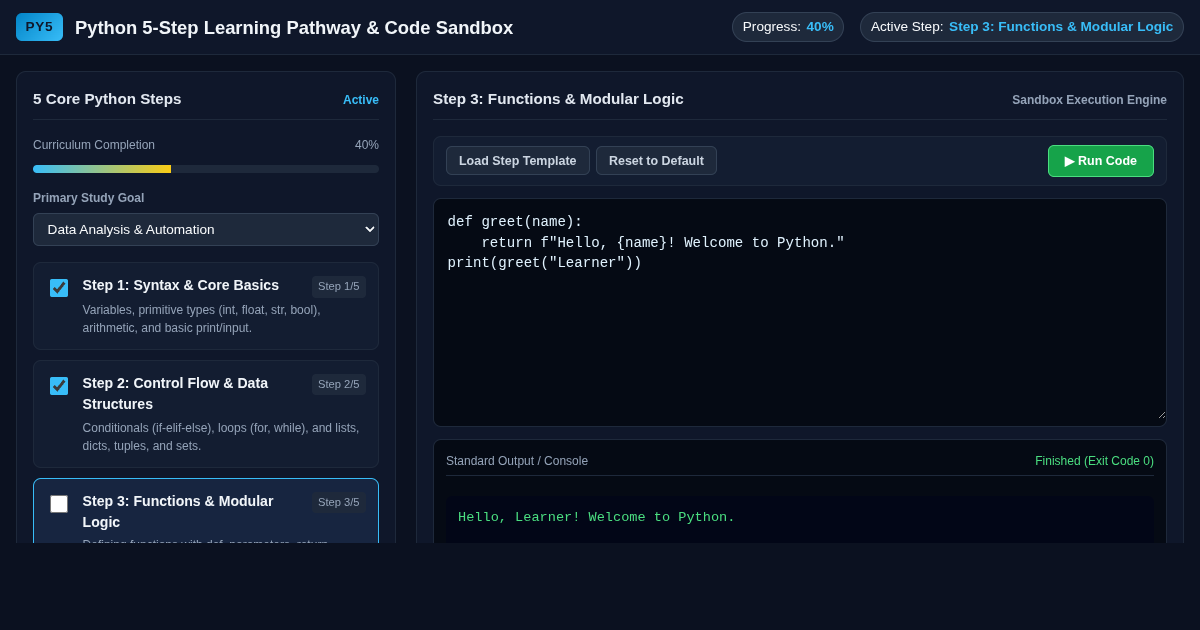Click the Step 3 panel heading on the right

558,99
